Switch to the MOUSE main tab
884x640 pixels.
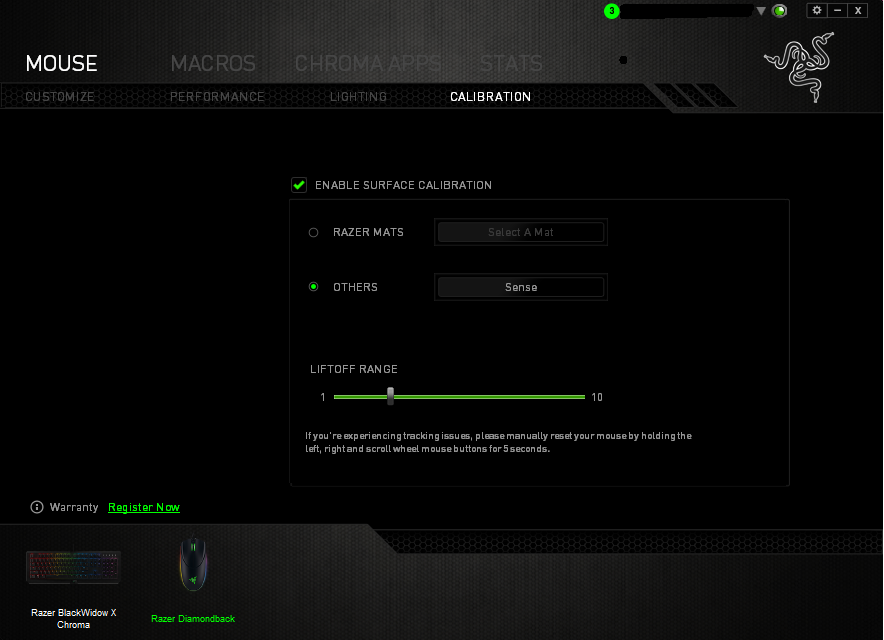tap(61, 63)
